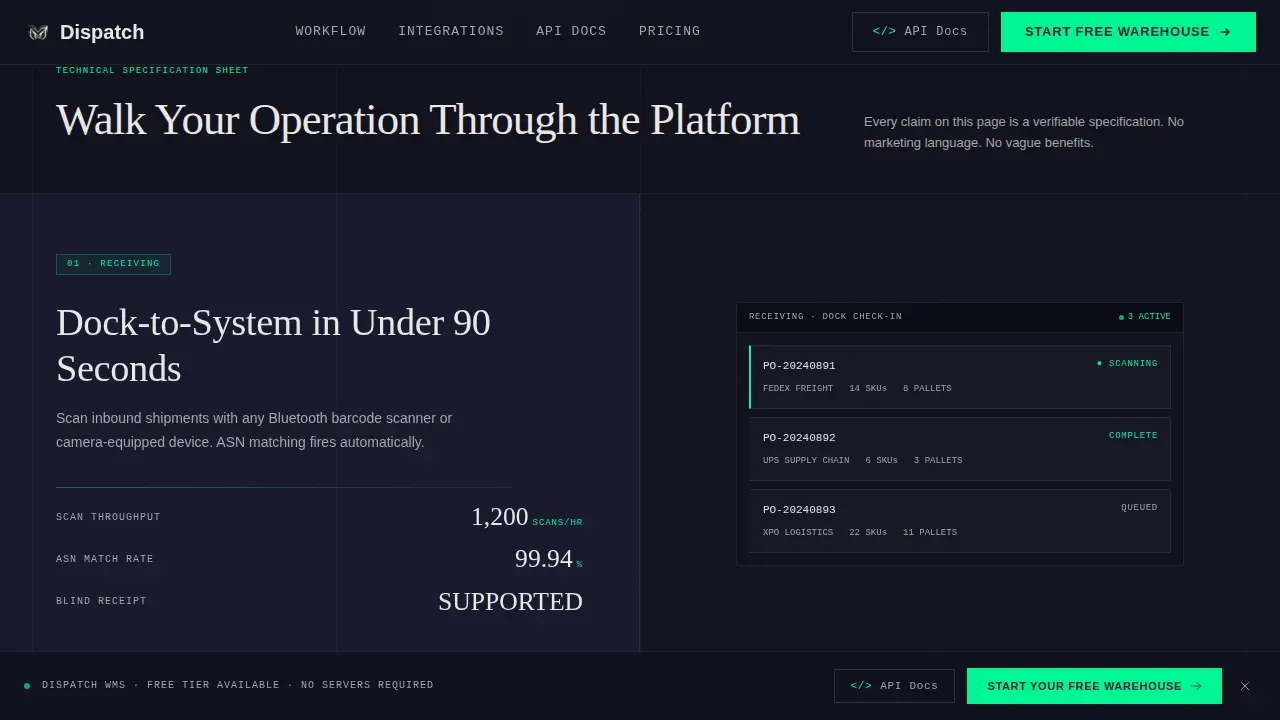
Task: Click code brackets icon in bottom banner
Action: coord(861,686)
